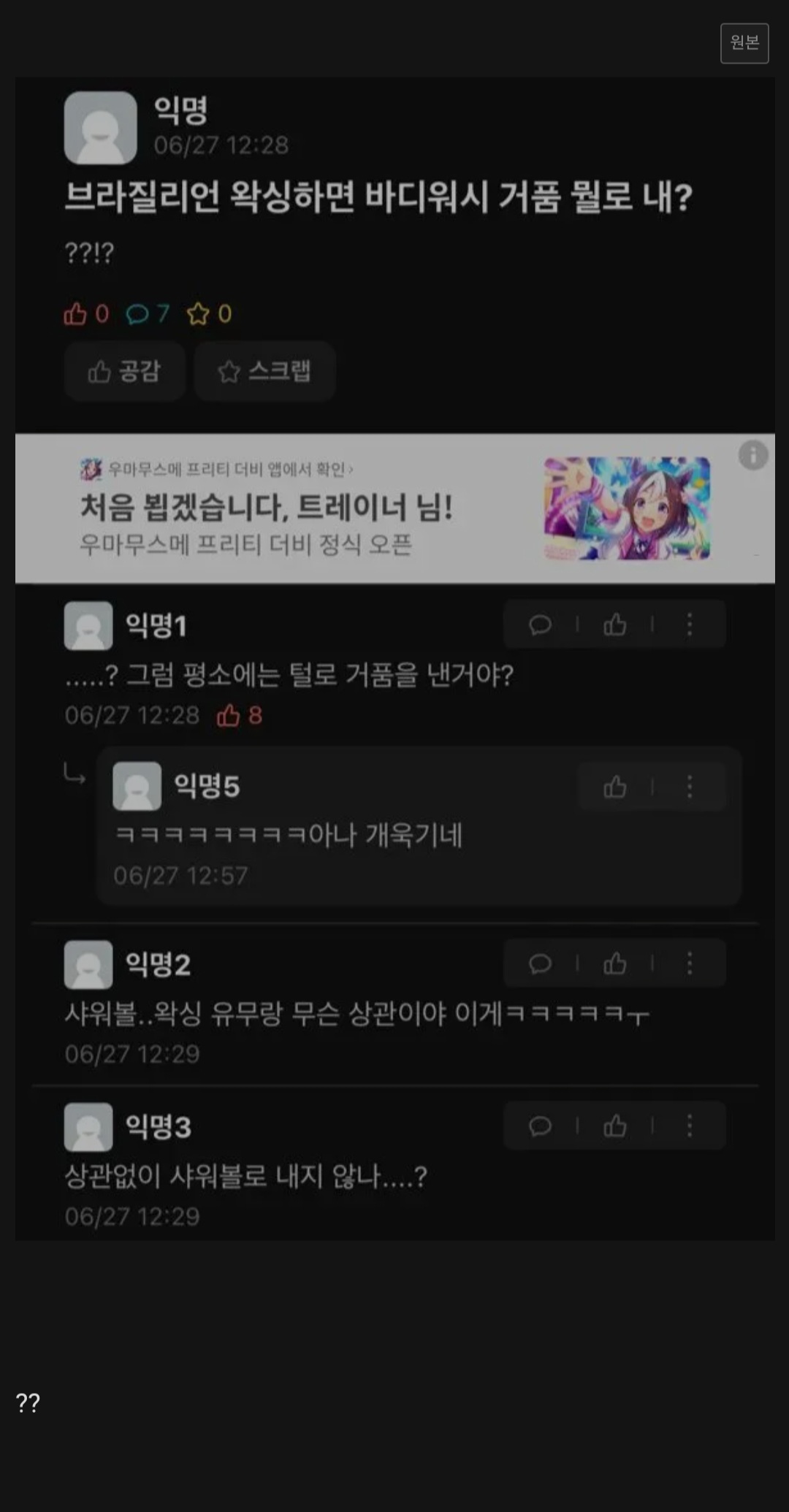789x1512 pixels.
Task: Reply to 익명3 via comment icon
Action: click(x=540, y=1126)
